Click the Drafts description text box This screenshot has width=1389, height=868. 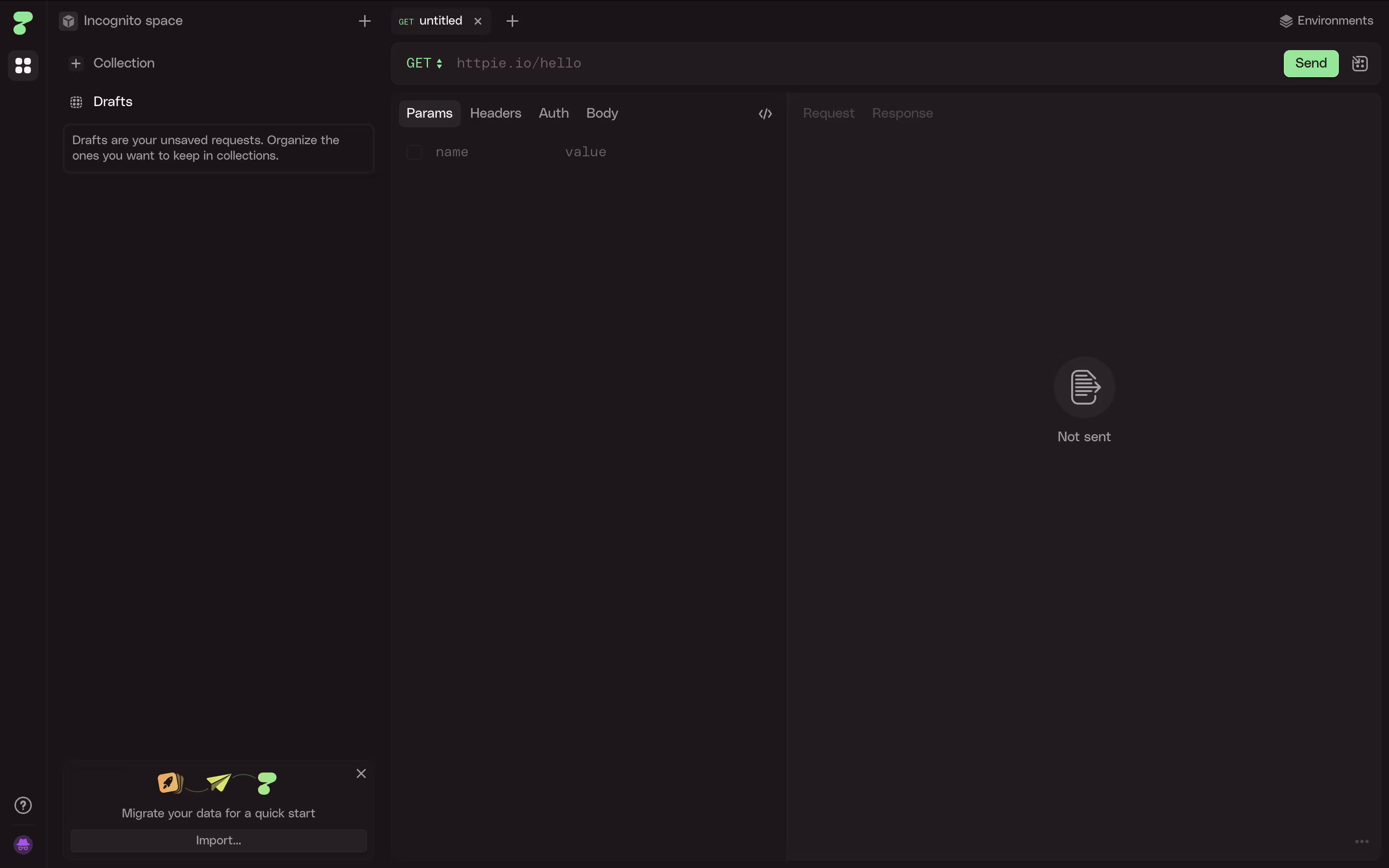click(218, 148)
